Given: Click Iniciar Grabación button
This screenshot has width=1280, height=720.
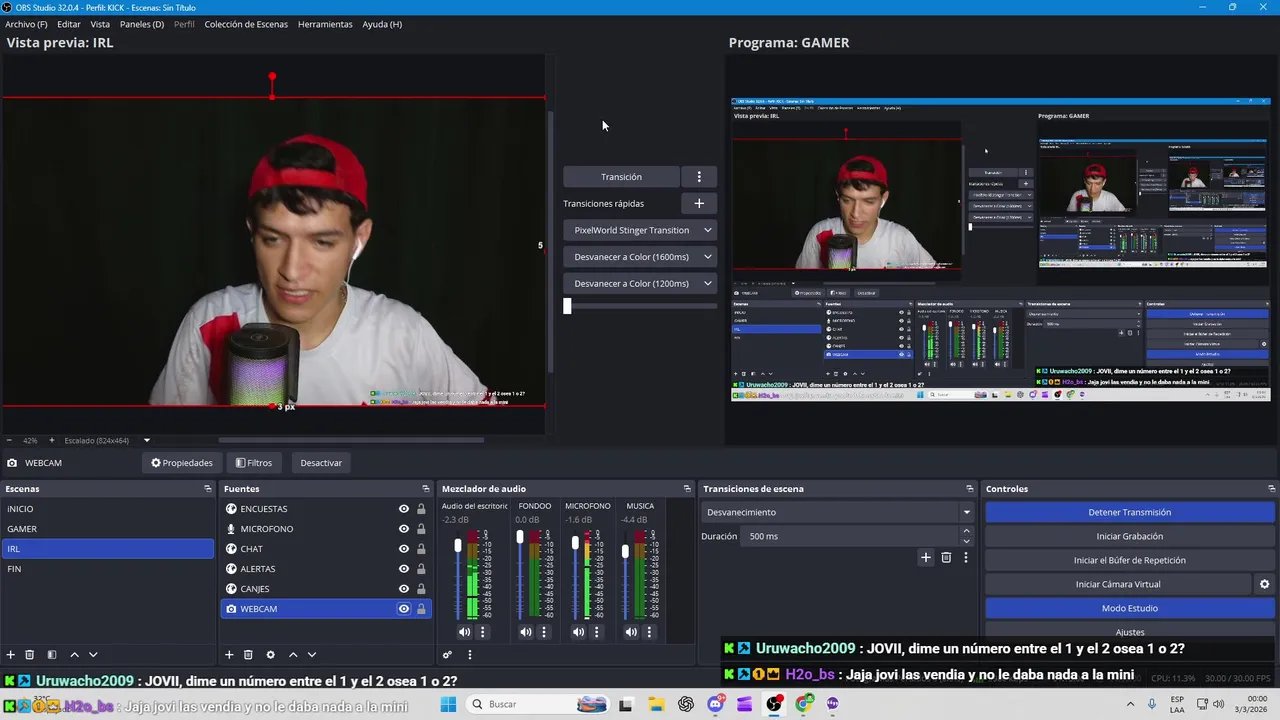Looking at the screenshot, I should pyautogui.click(x=1129, y=536).
